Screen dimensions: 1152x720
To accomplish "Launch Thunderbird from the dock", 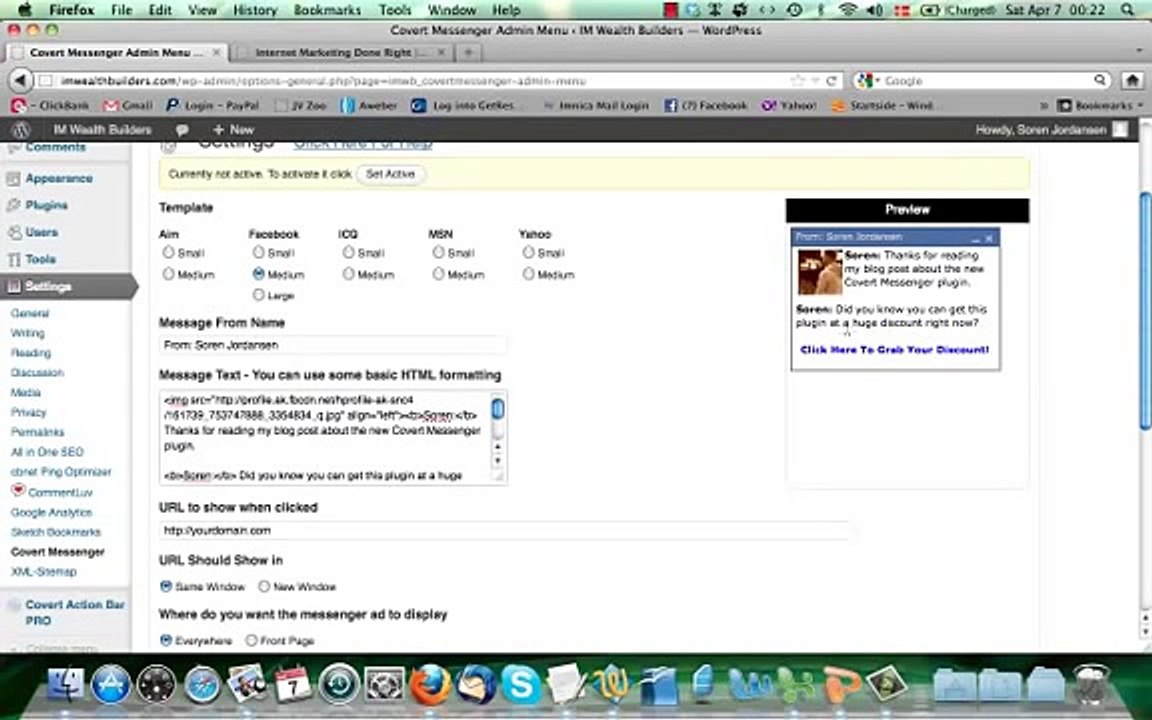I will [x=476, y=683].
